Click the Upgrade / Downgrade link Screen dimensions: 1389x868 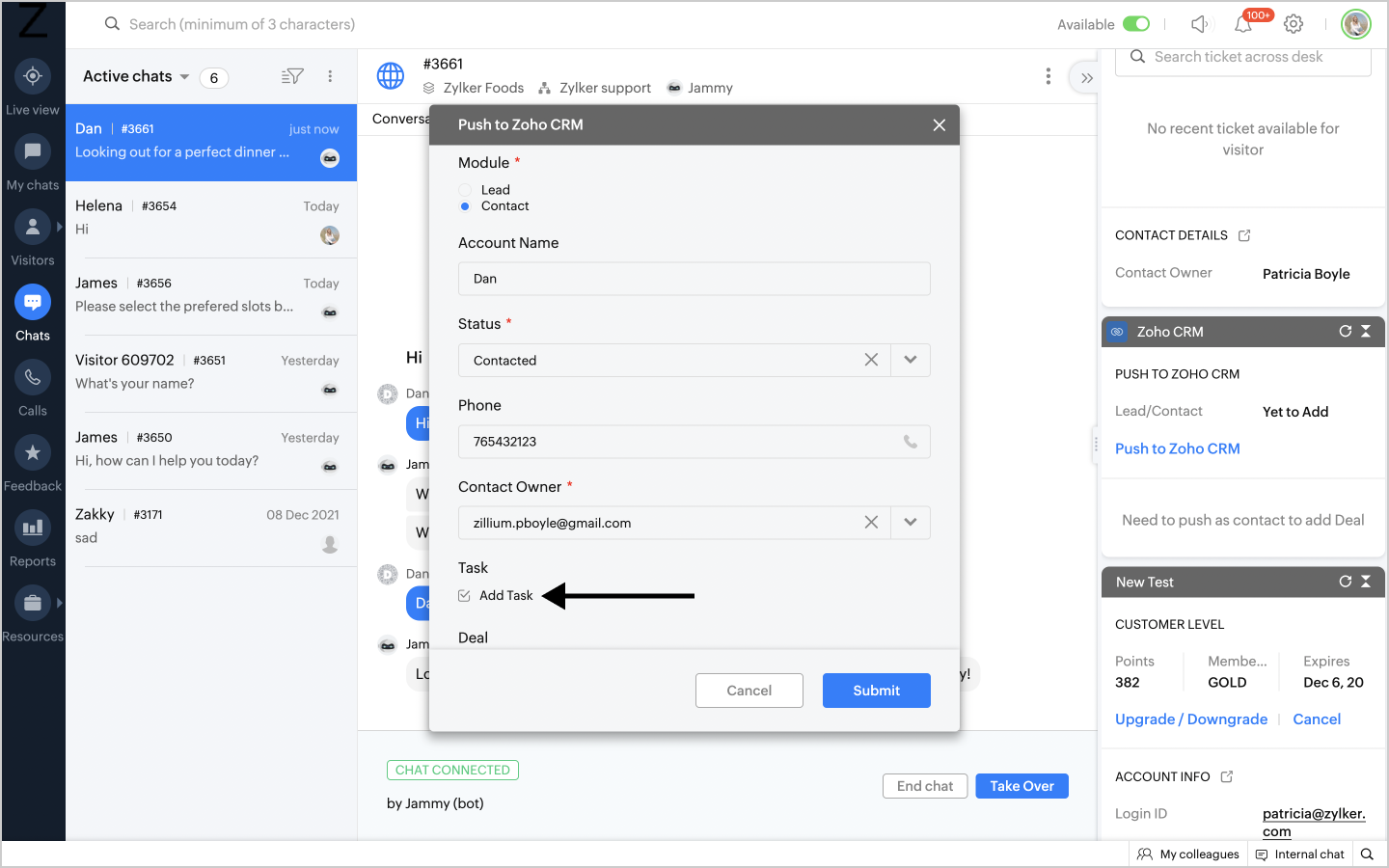click(x=1191, y=719)
